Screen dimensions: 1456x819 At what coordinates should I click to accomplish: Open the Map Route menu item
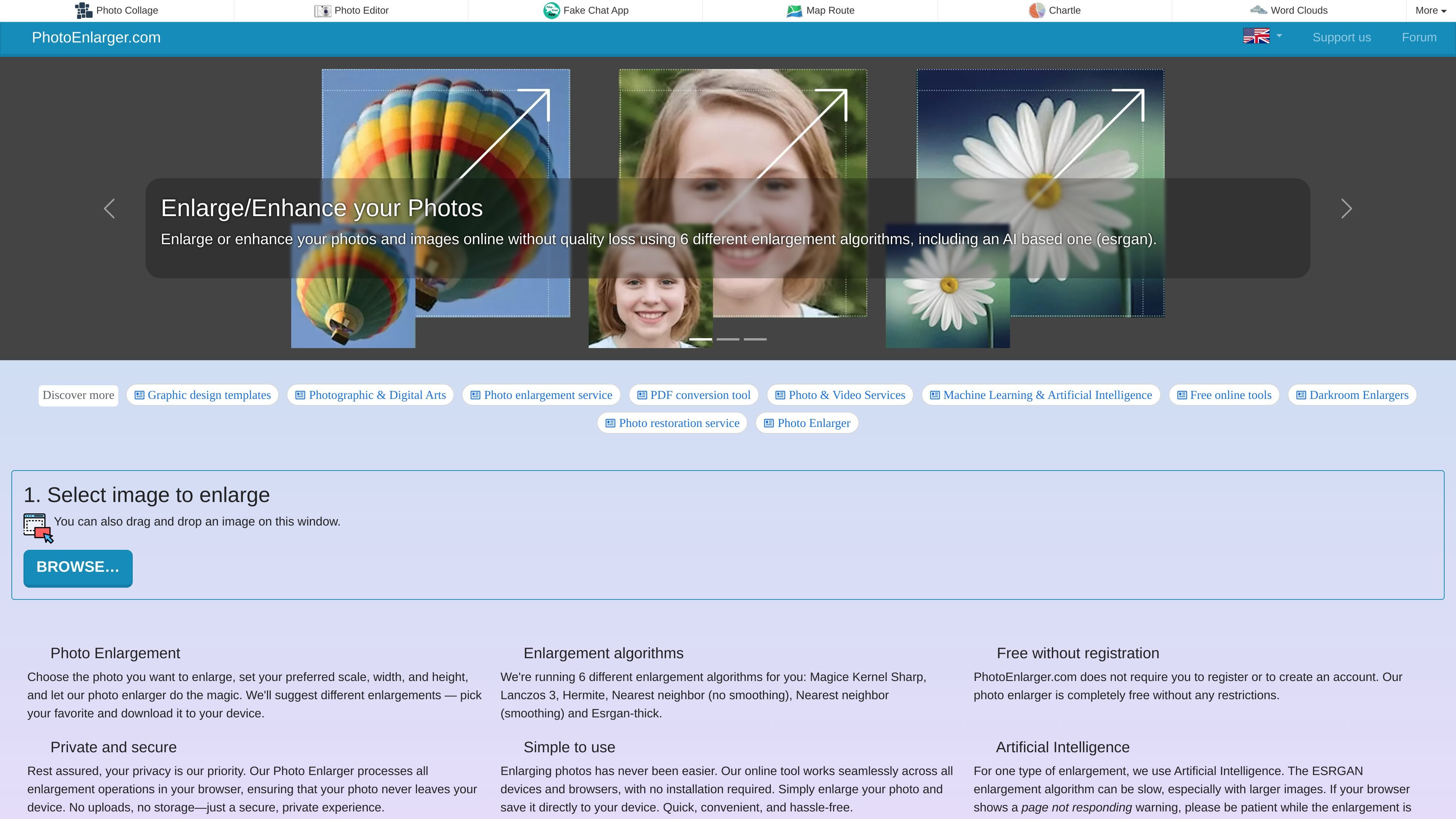click(x=820, y=10)
